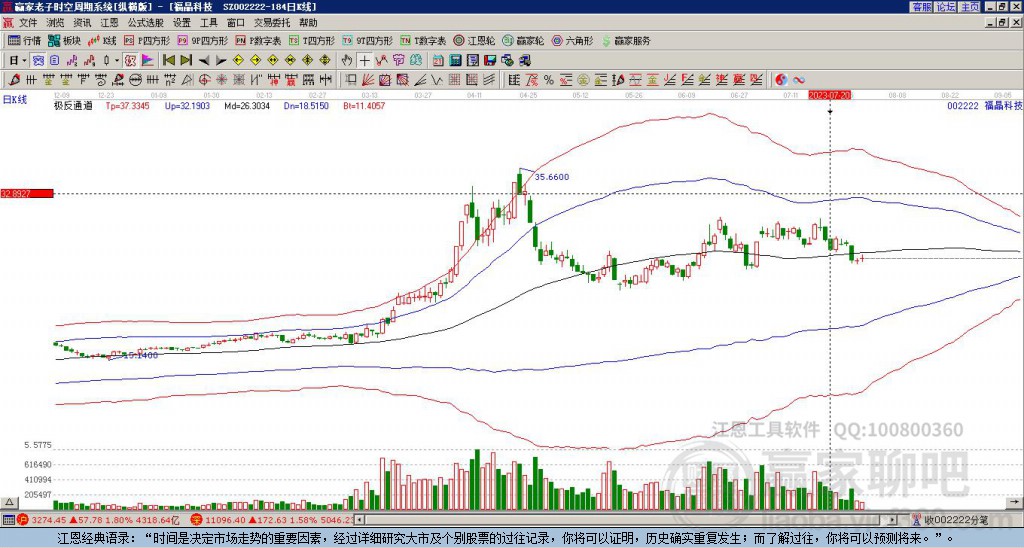
Task: Select the circled crosshair target tool
Action: click(x=204, y=80)
